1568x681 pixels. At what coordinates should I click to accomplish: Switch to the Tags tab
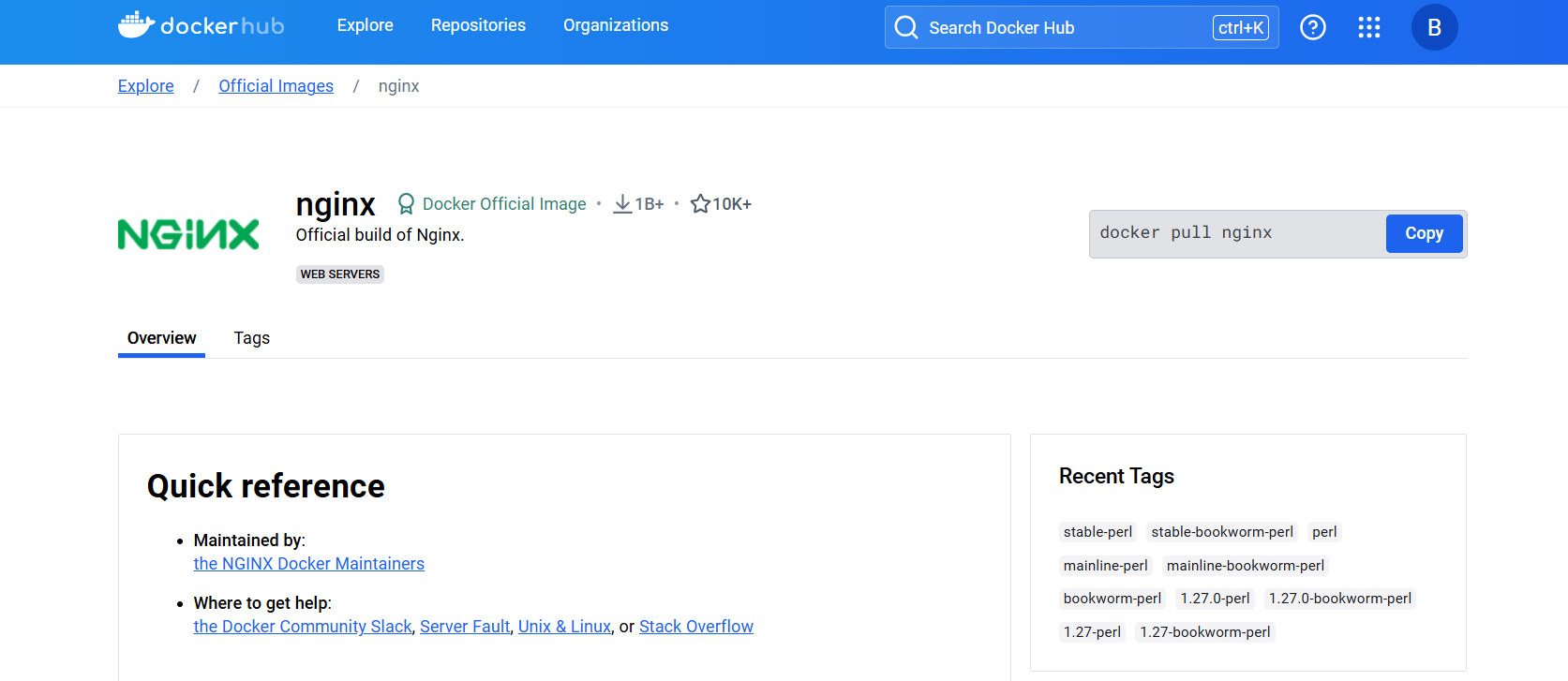252,338
